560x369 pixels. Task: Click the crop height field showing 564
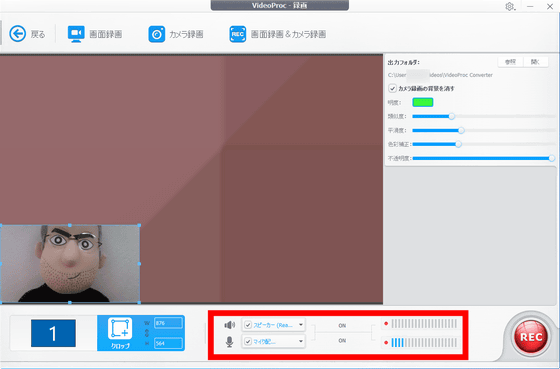pyautogui.click(x=168, y=343)
